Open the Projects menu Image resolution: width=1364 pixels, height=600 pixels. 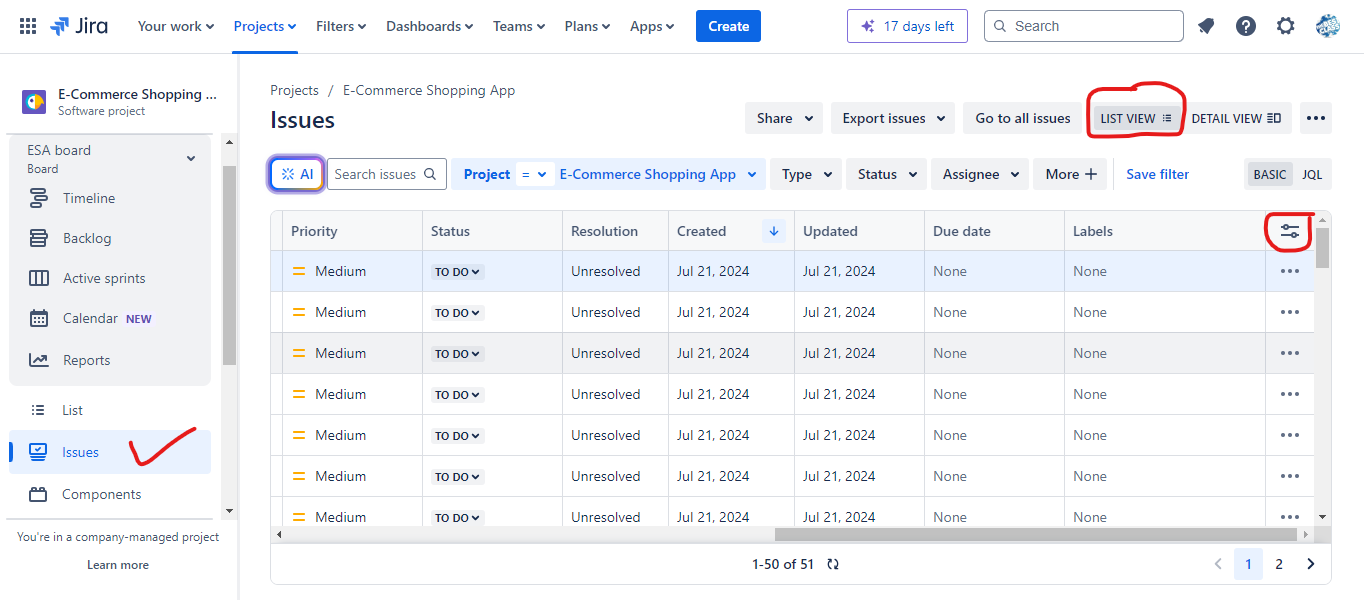pos(264,26)
